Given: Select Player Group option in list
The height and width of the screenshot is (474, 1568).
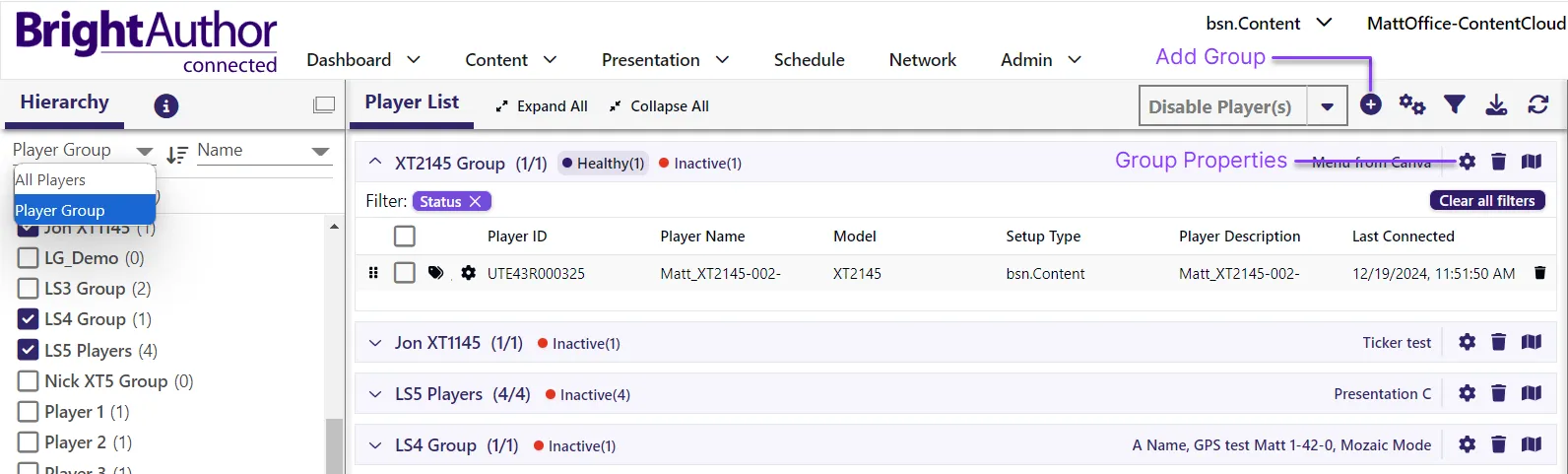Looking at the screenshot, I should [x=85, y=210].
